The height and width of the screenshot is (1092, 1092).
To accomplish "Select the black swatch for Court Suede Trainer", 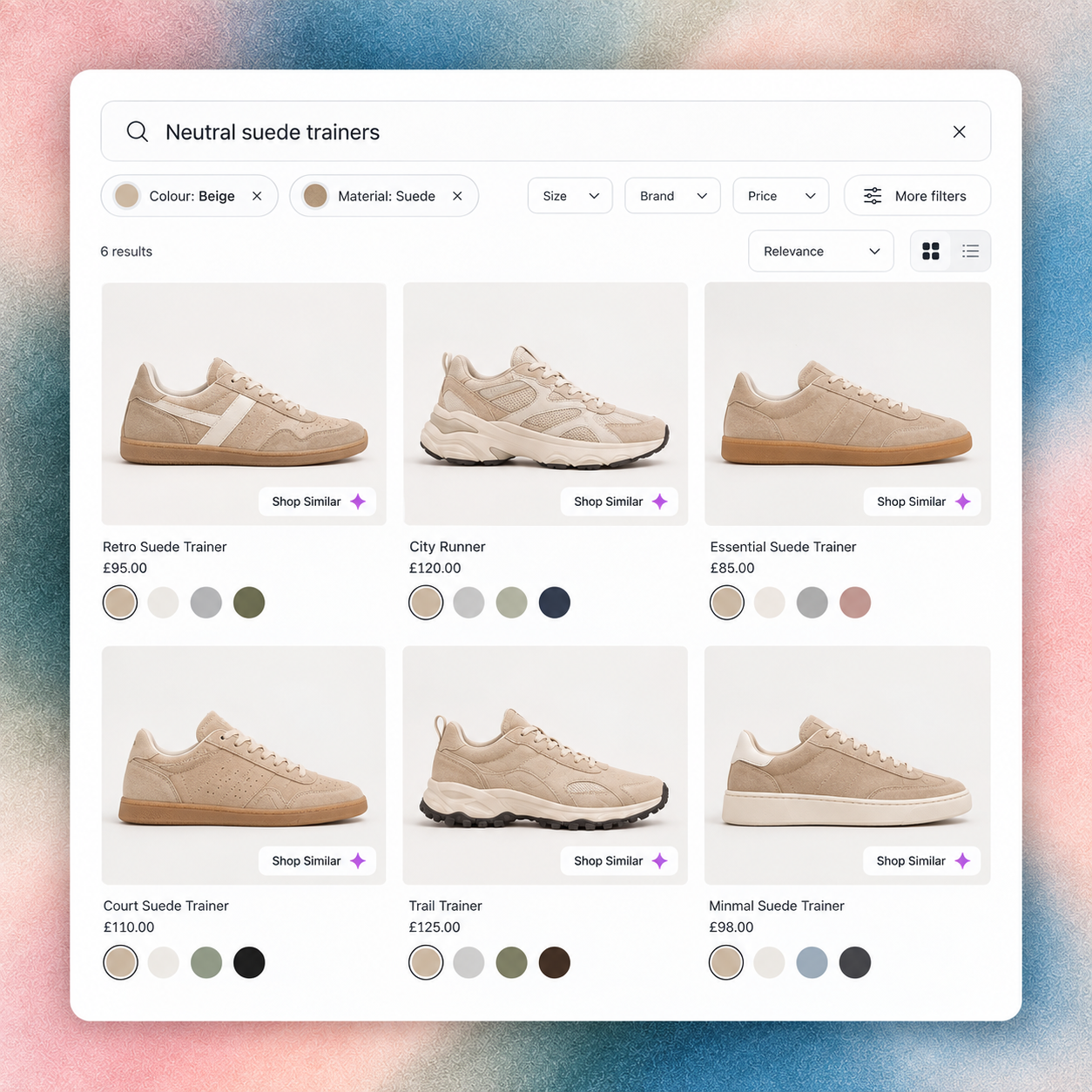I will pos(249,962).
